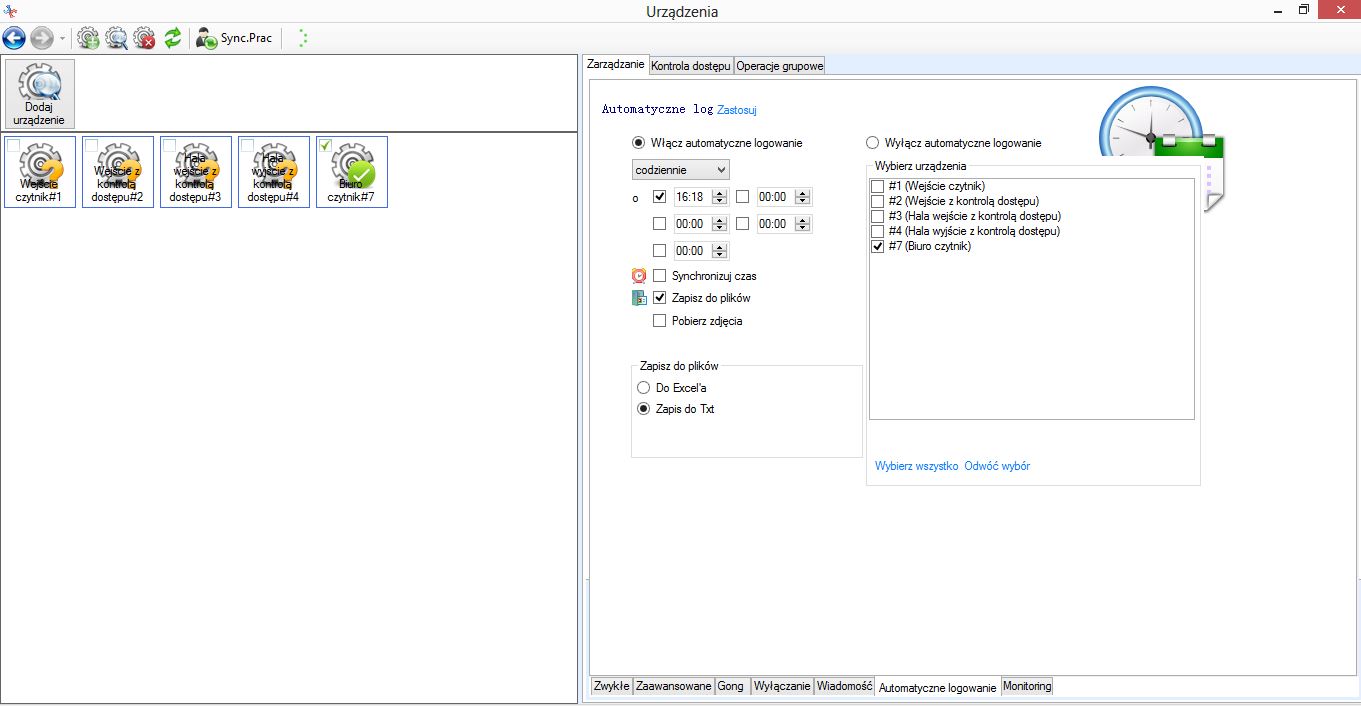This screenshot has width=1361, height=706.
Task: Select the Biuro czytnik#7 device tile
Action: point(352,172)
